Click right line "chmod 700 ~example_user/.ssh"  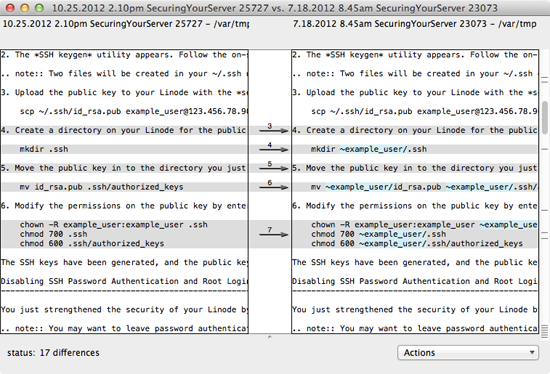click(378, 234)
